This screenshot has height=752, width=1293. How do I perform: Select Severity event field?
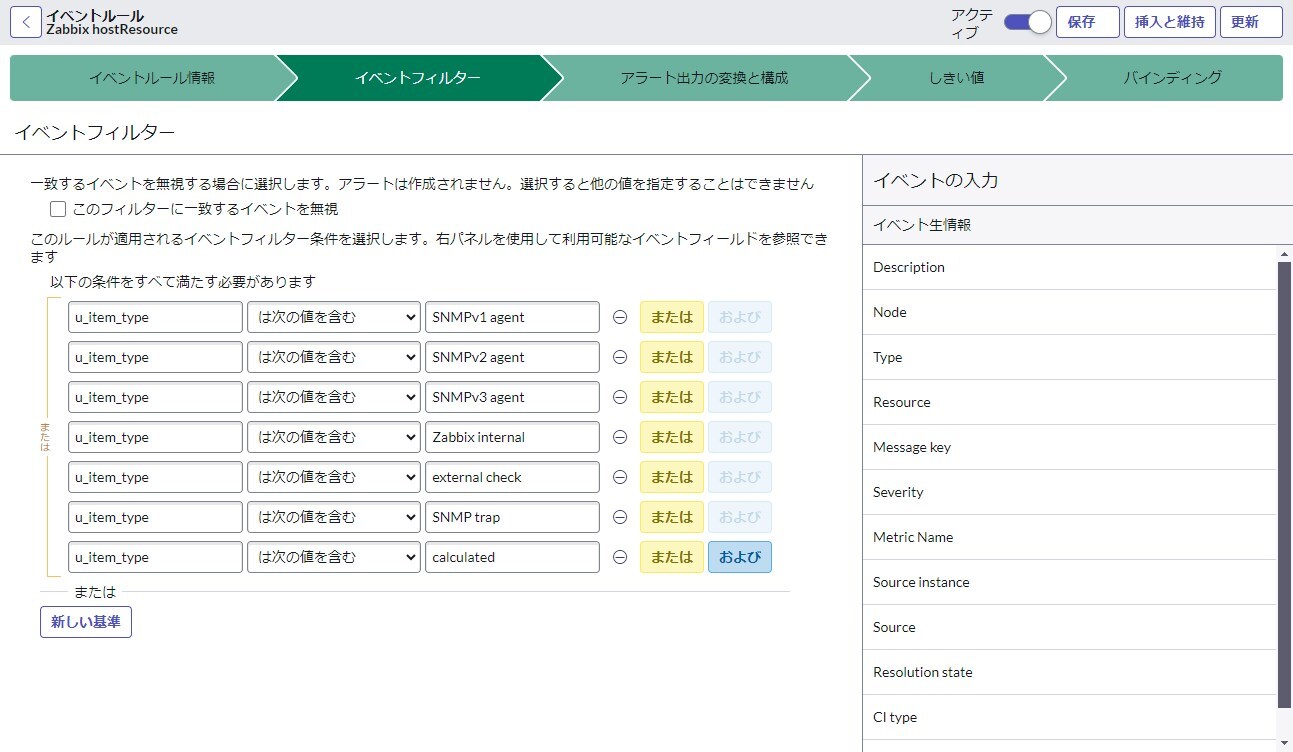click(x=1070, y=492)
